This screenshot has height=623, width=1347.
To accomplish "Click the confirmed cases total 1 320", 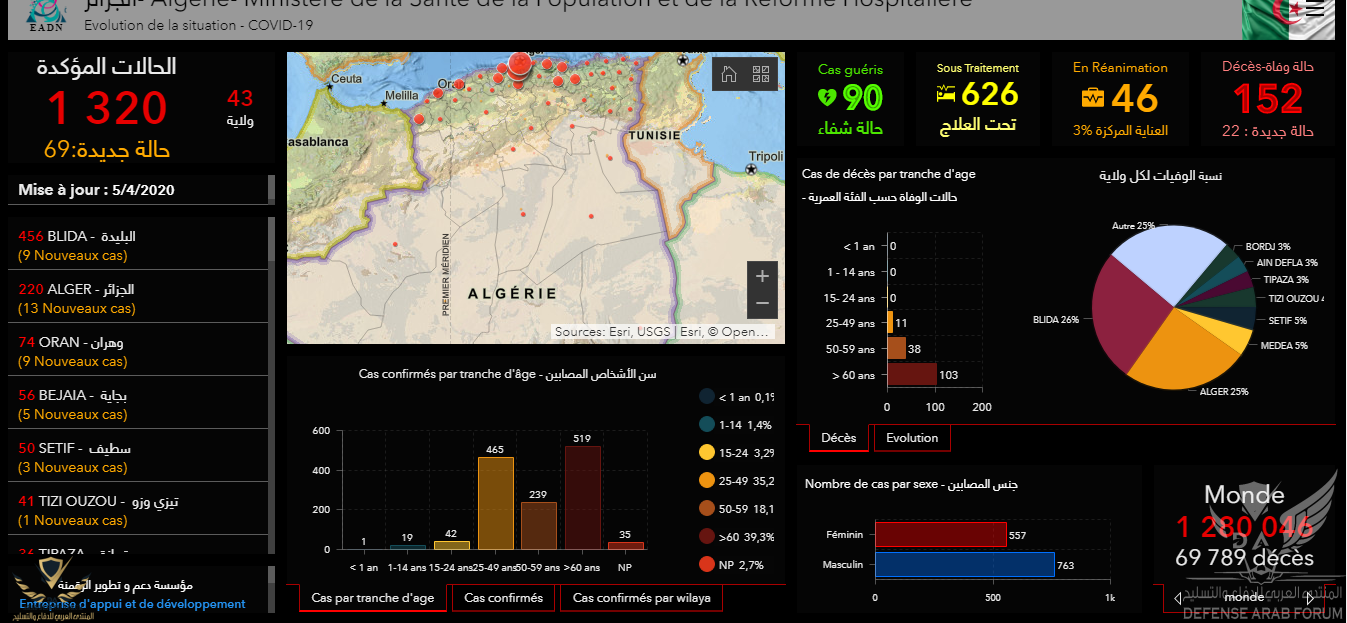I will (108, 108).
